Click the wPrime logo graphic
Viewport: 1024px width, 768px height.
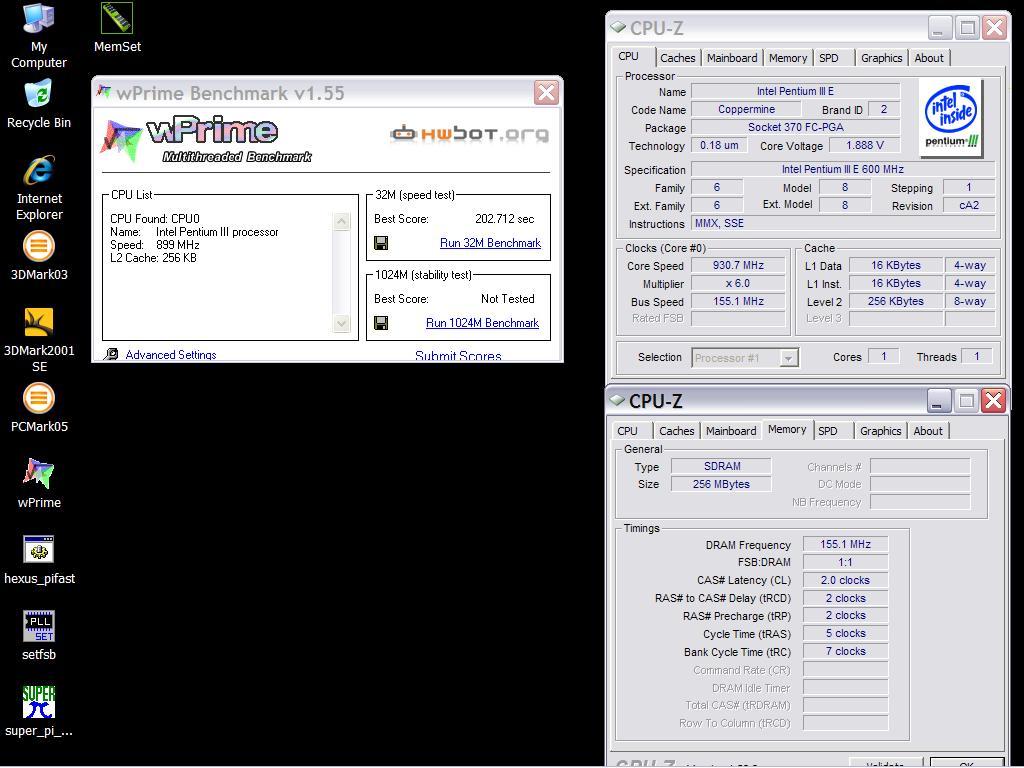pos(206,139)
